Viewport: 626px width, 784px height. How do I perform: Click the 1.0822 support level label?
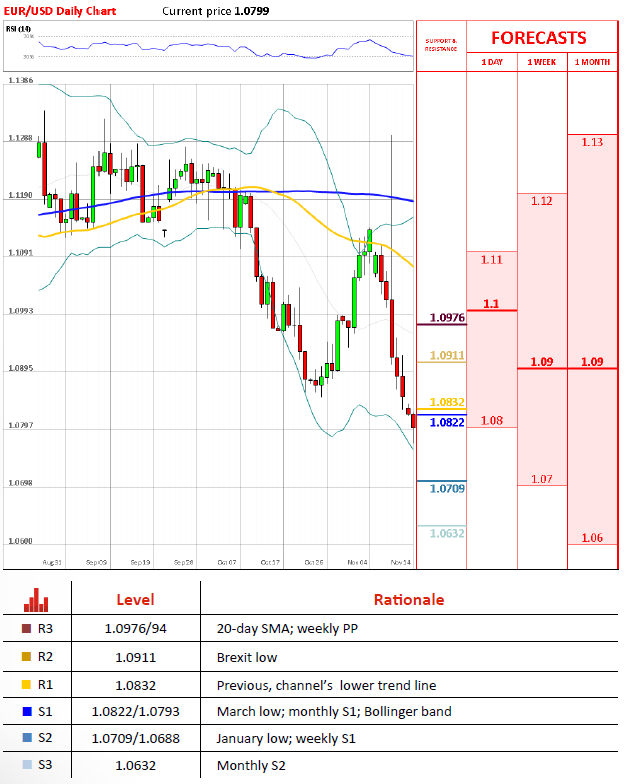(x=448, y=422)
